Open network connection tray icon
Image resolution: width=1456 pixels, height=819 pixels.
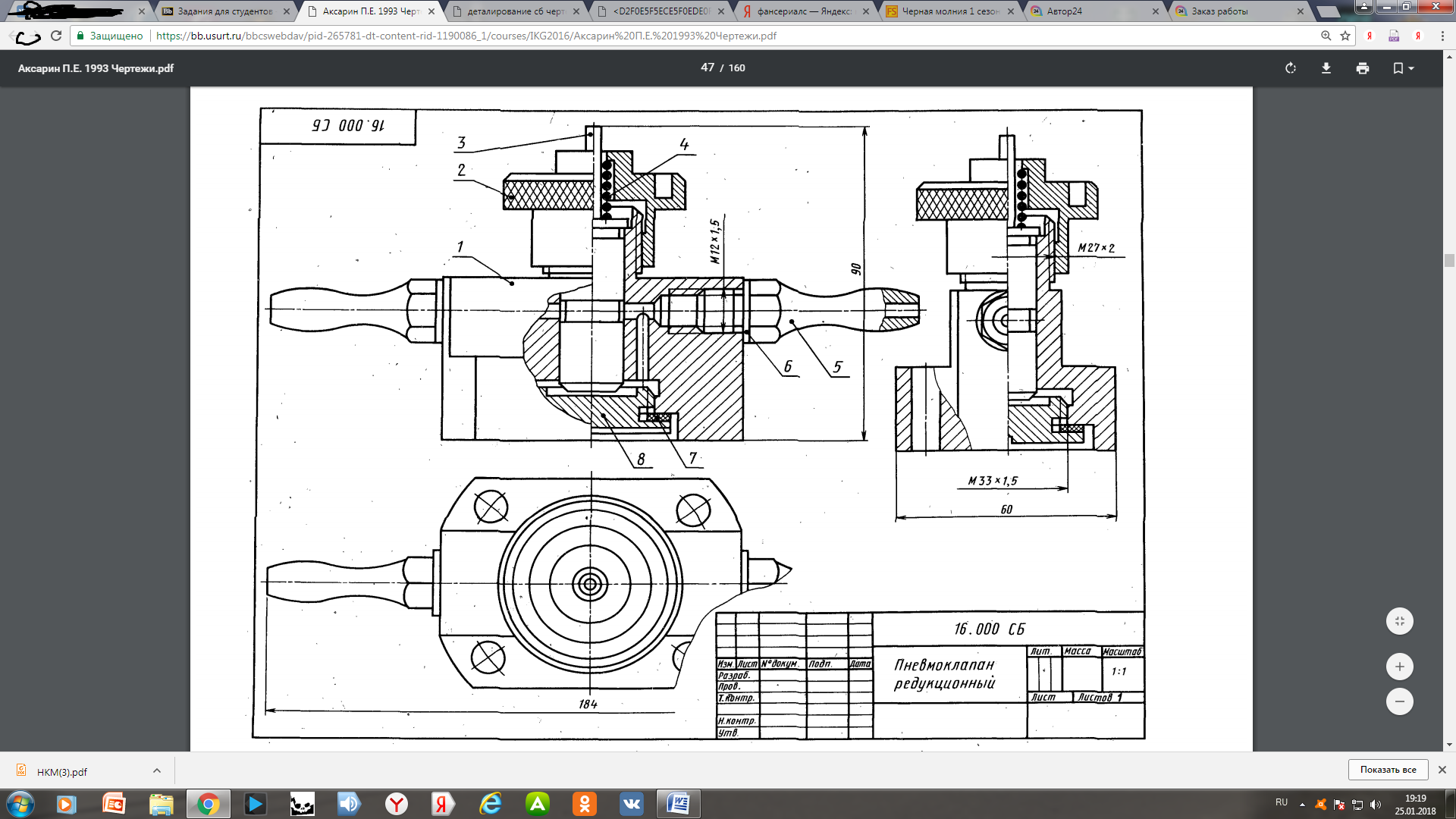pos(1357,805)
